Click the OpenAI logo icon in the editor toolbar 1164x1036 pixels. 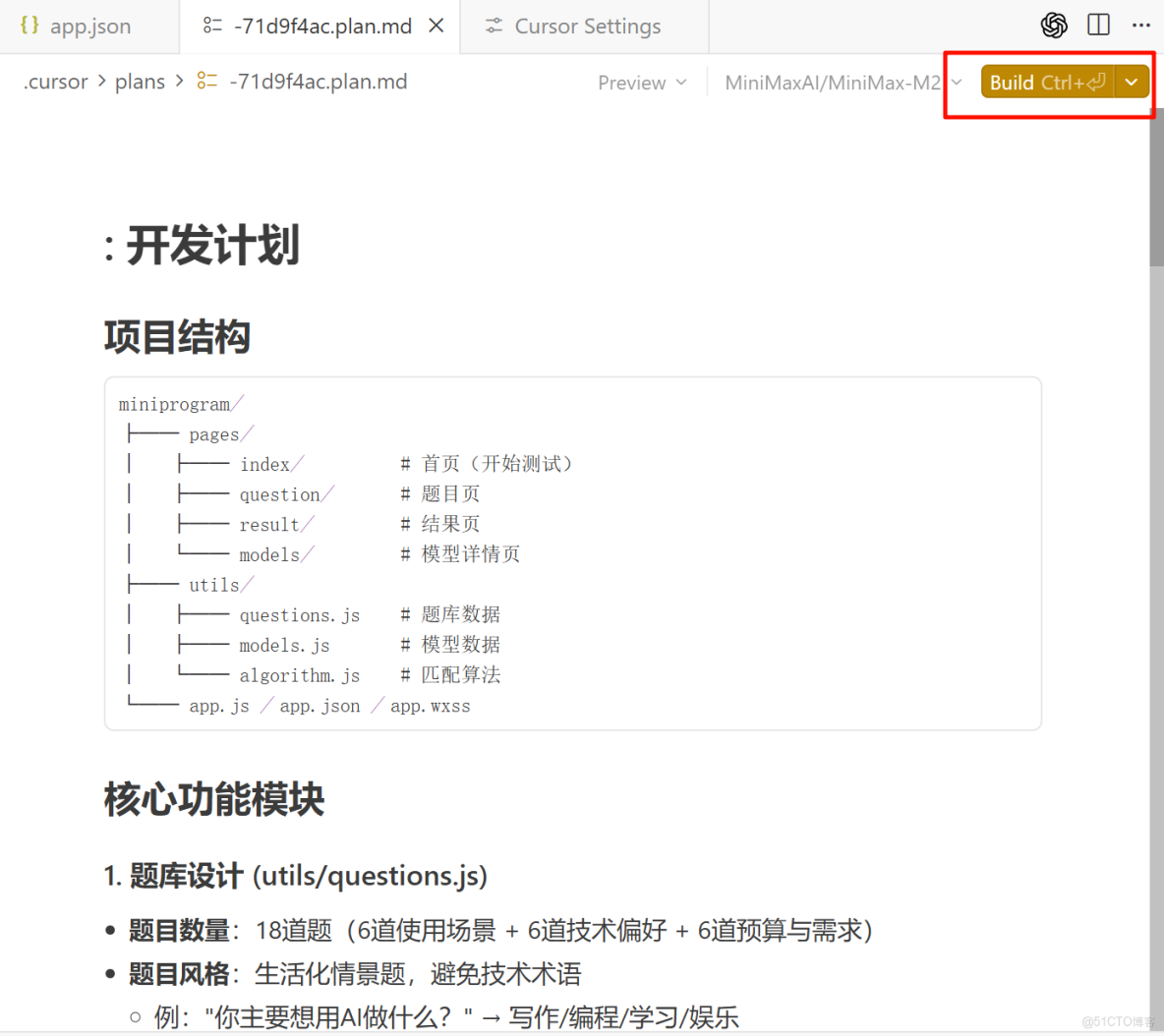click(x=1053, y=26)
